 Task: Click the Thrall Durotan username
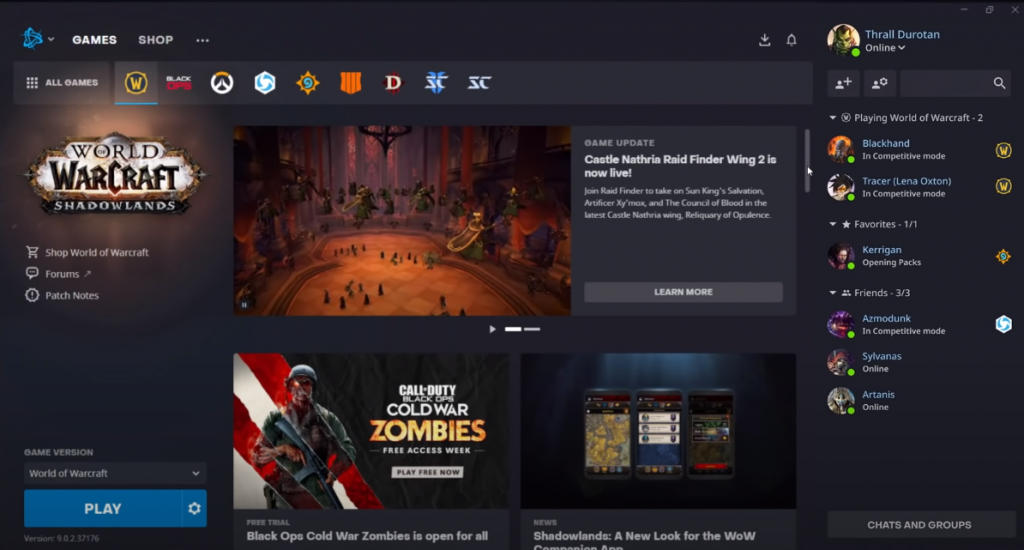pos(903,35)
